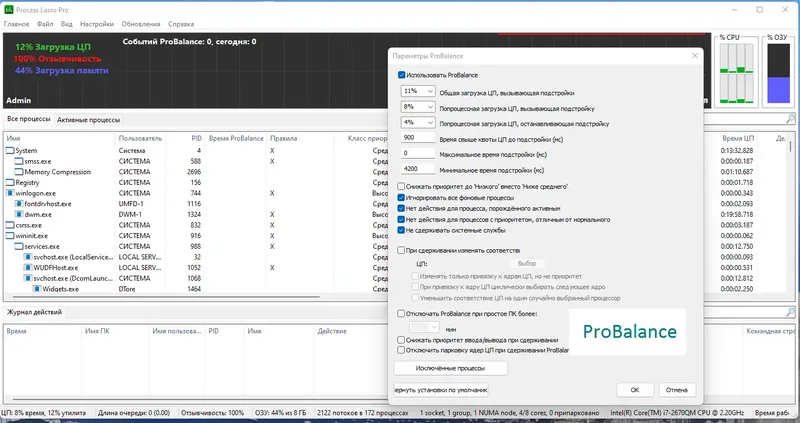Select the 'Журнал действий' tab

coord(34,312)
